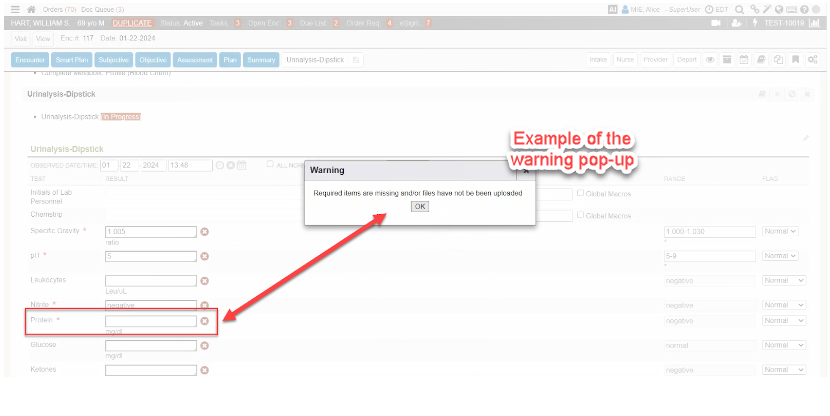The width and height of the screenshot is (830, 416).
Task: Open the Smart Plan tab
Action: click(73, 60)
